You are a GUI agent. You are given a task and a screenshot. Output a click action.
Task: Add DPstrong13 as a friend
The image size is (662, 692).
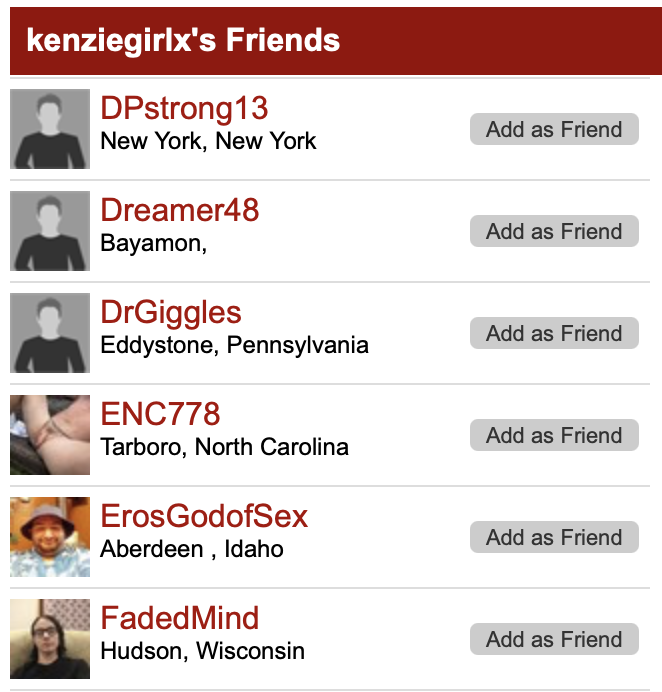554,129
